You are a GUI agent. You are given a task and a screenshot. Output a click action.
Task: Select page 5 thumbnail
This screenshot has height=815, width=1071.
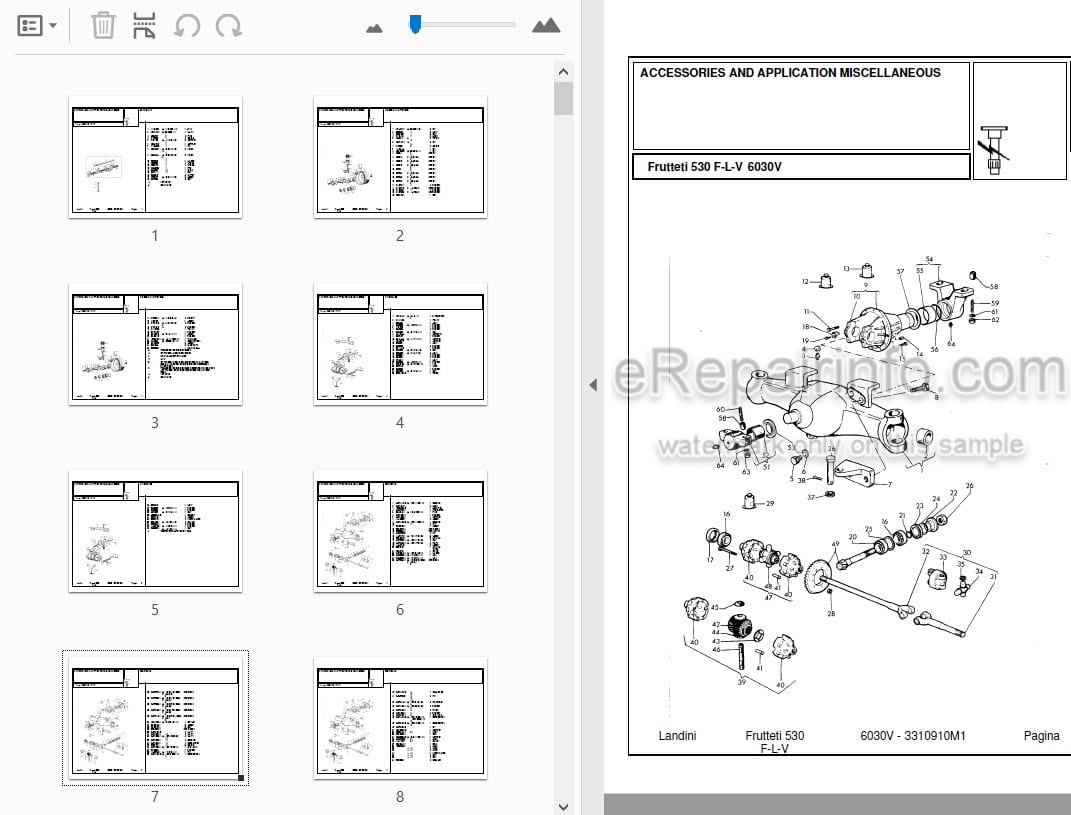pos(156,531)
